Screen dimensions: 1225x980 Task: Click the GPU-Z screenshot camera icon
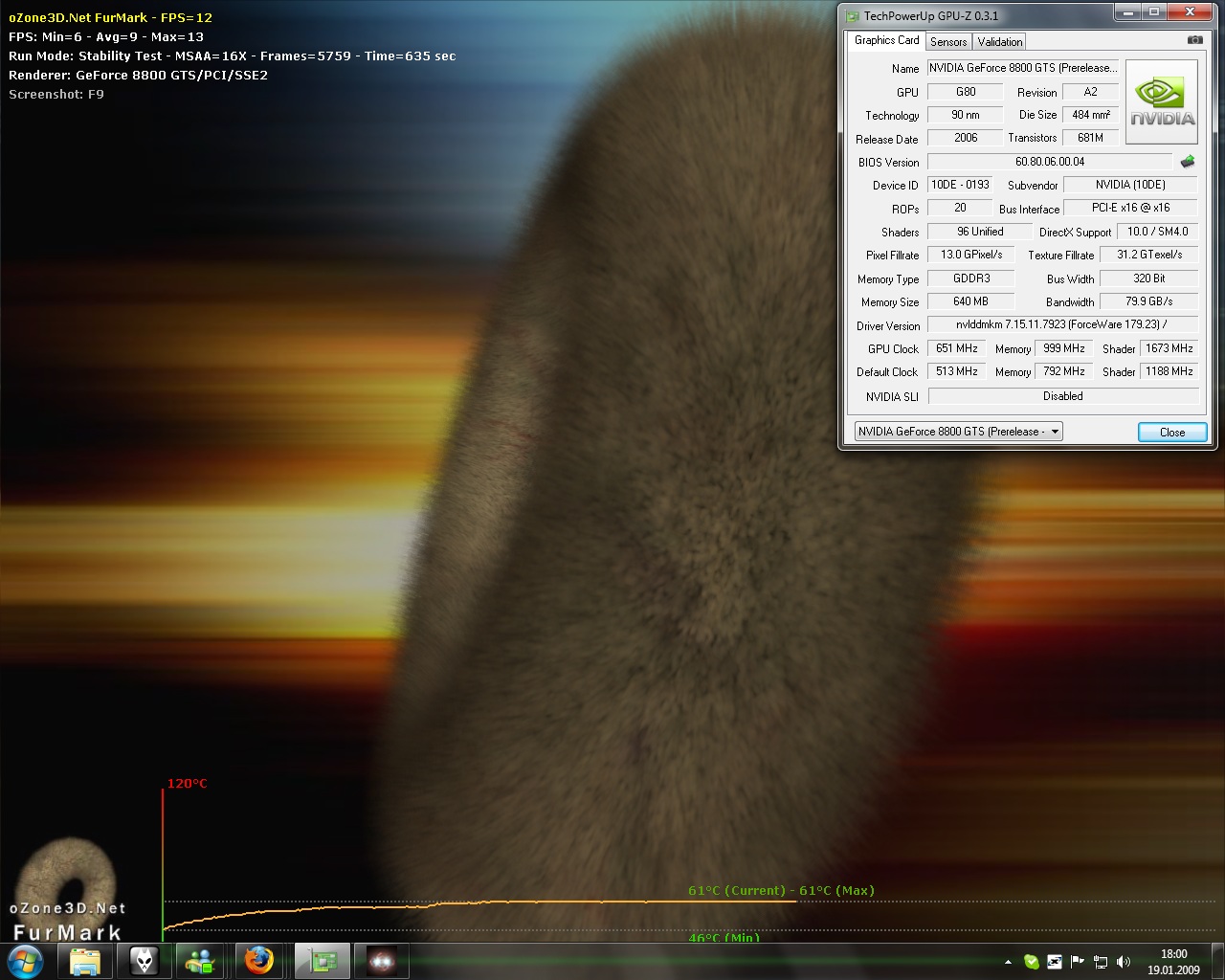coord(1194,40)
